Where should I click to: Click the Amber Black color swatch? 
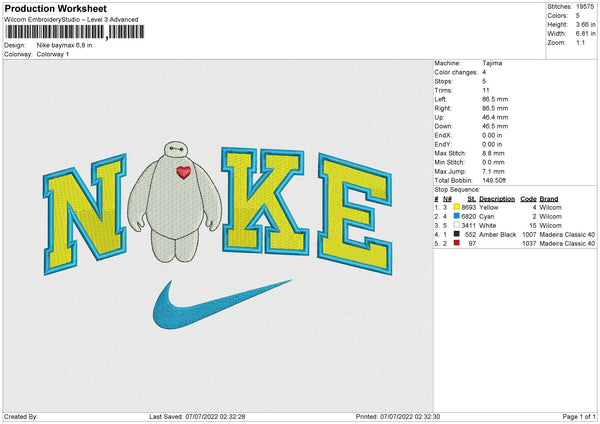[456, 234]
